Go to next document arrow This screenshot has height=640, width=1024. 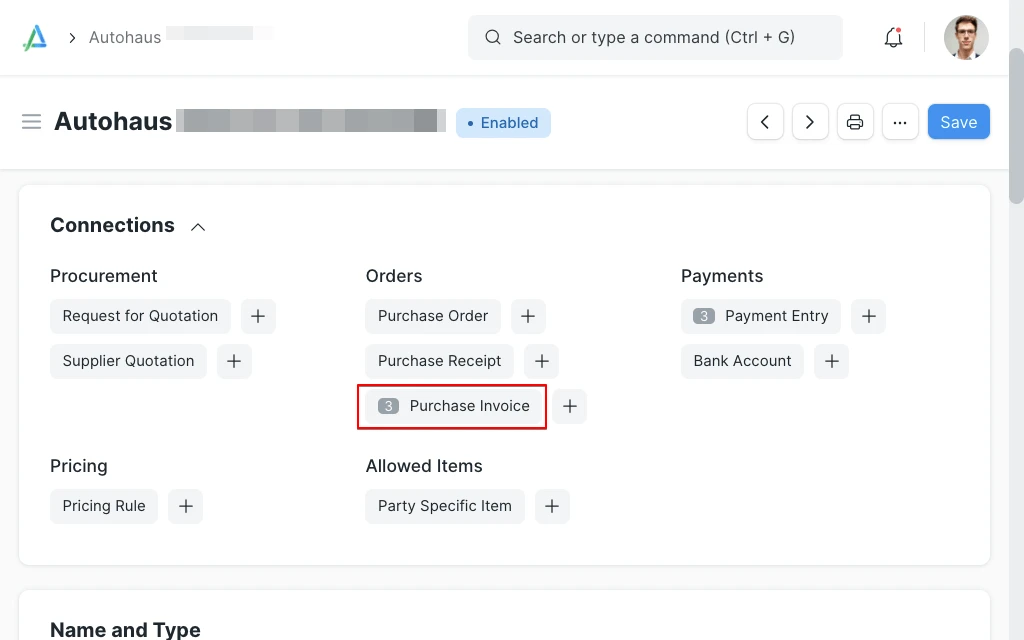coord(810,122)
